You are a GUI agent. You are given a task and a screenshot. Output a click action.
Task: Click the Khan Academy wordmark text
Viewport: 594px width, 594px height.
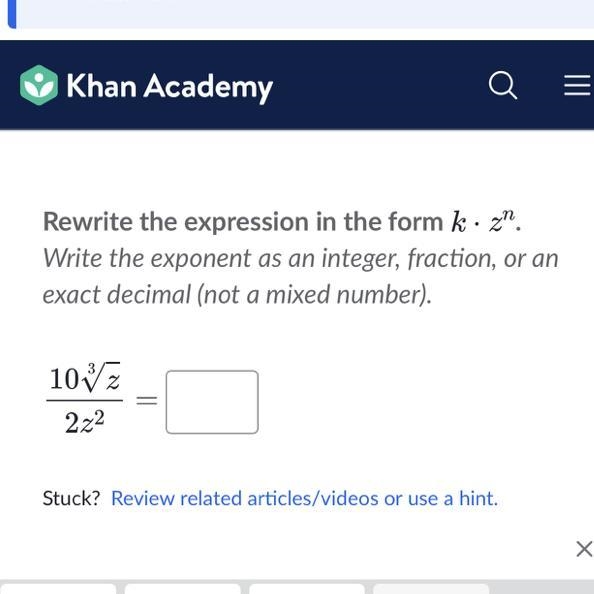coord(170,86)
